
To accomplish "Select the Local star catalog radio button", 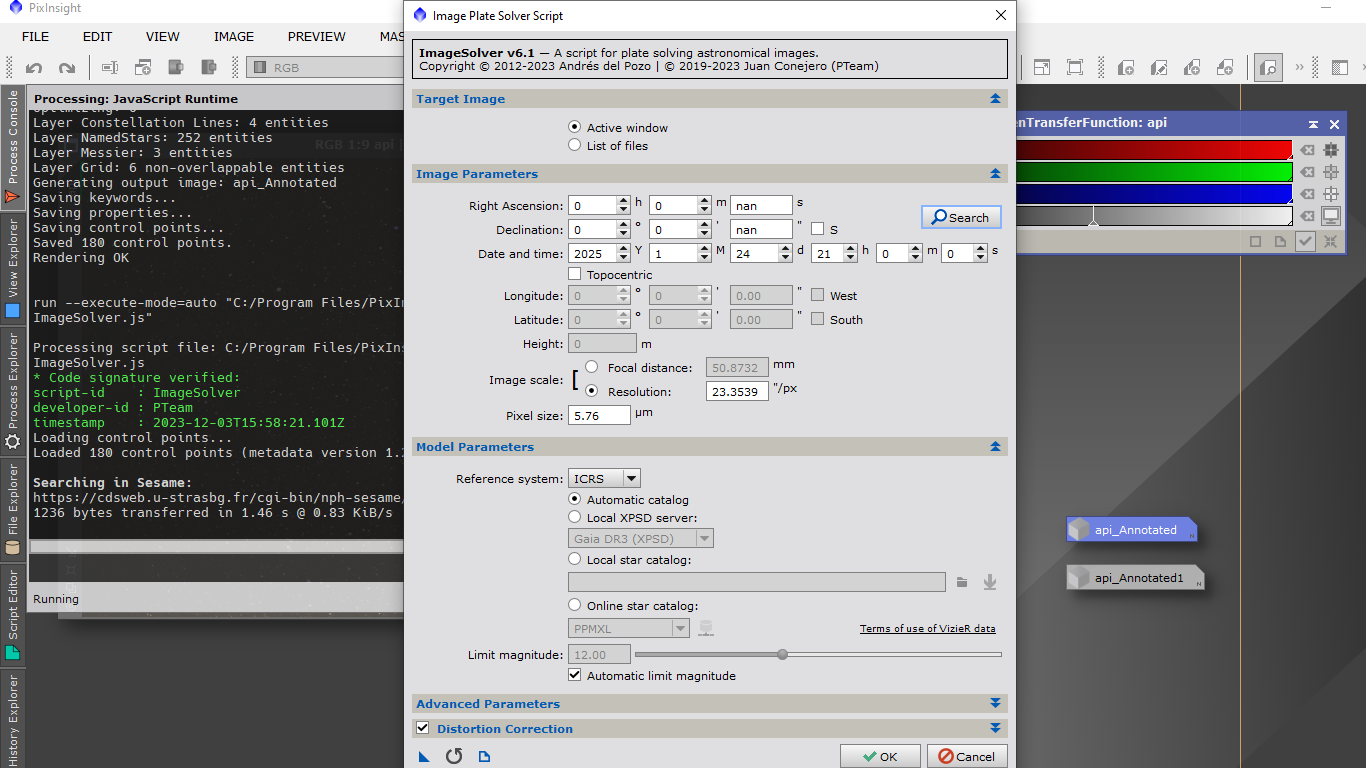I will [x=574, y=560].
